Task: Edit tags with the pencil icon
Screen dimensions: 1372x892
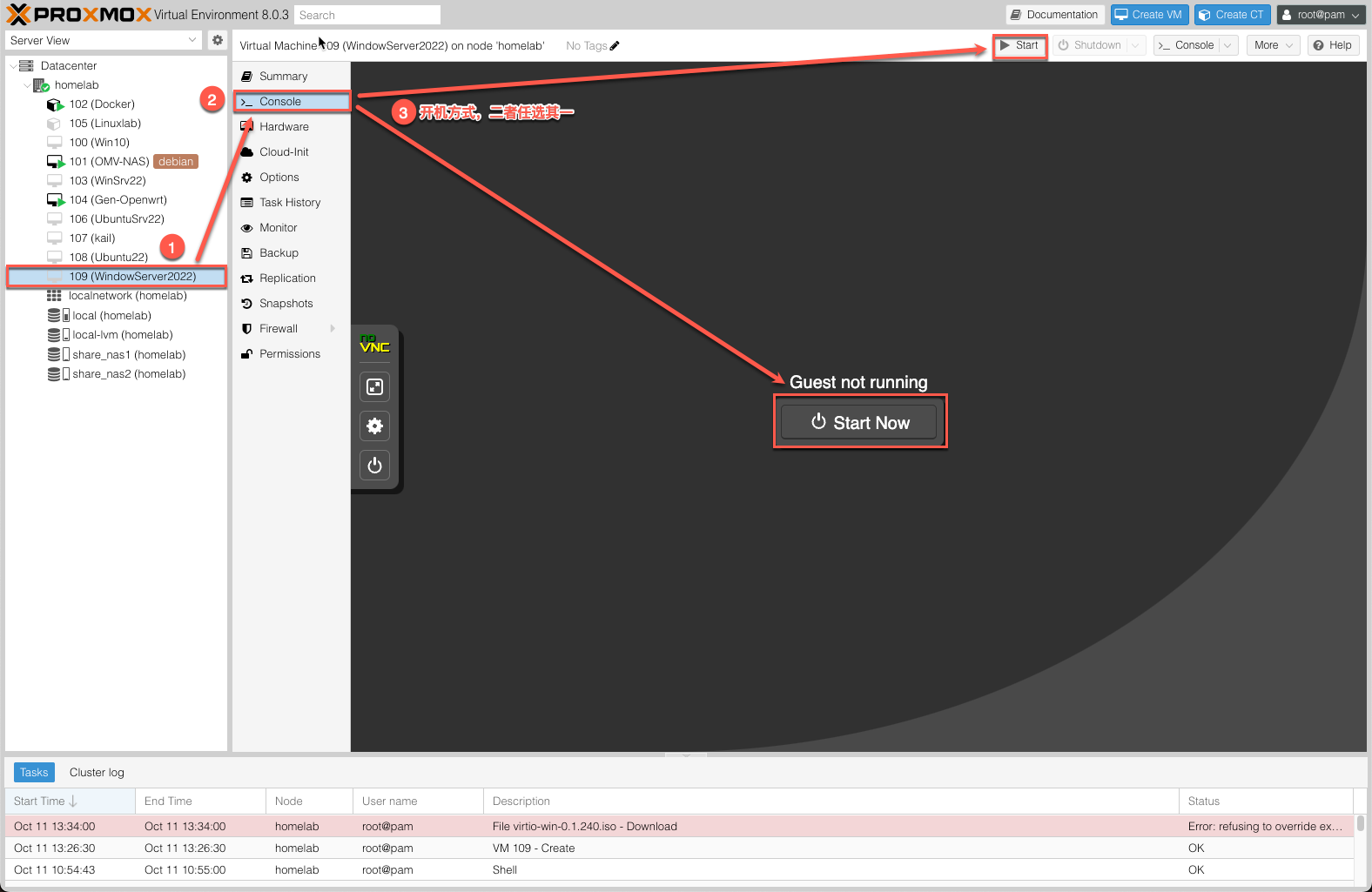Action: (x=615, y=46)
